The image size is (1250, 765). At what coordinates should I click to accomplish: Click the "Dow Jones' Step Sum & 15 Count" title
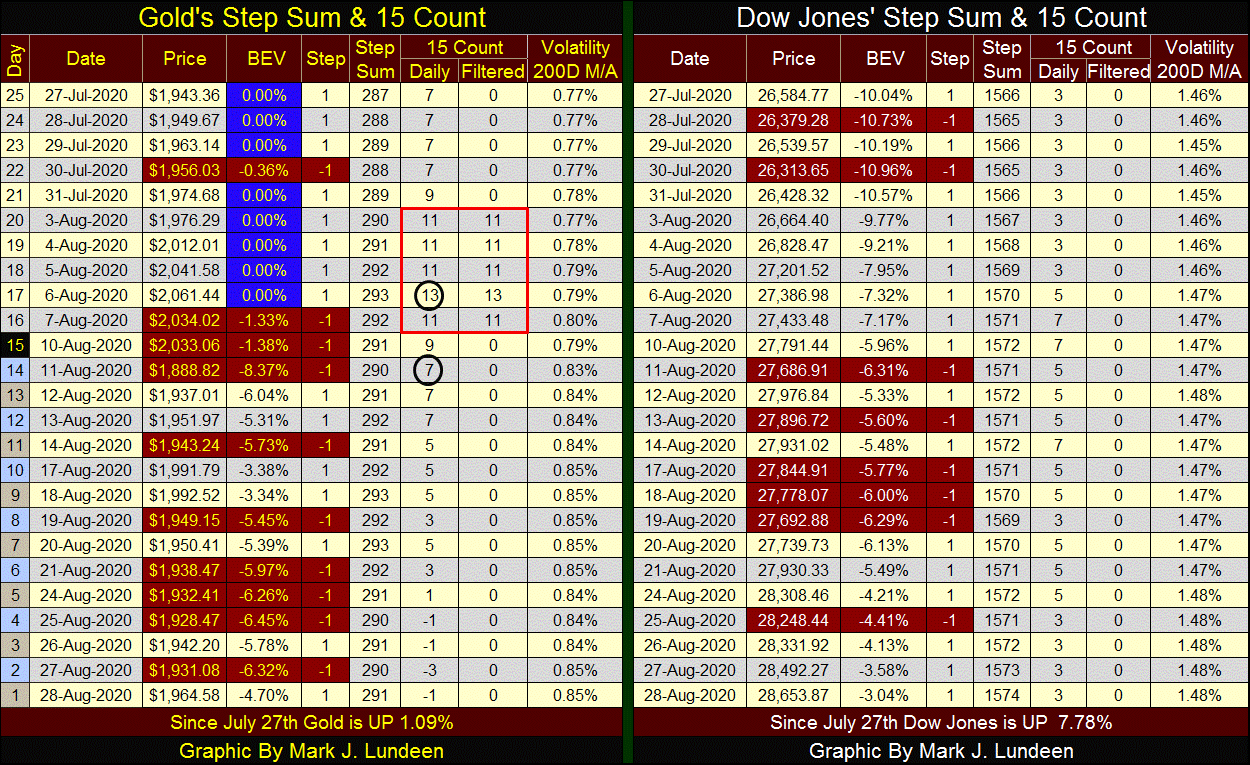coord(942,18)
